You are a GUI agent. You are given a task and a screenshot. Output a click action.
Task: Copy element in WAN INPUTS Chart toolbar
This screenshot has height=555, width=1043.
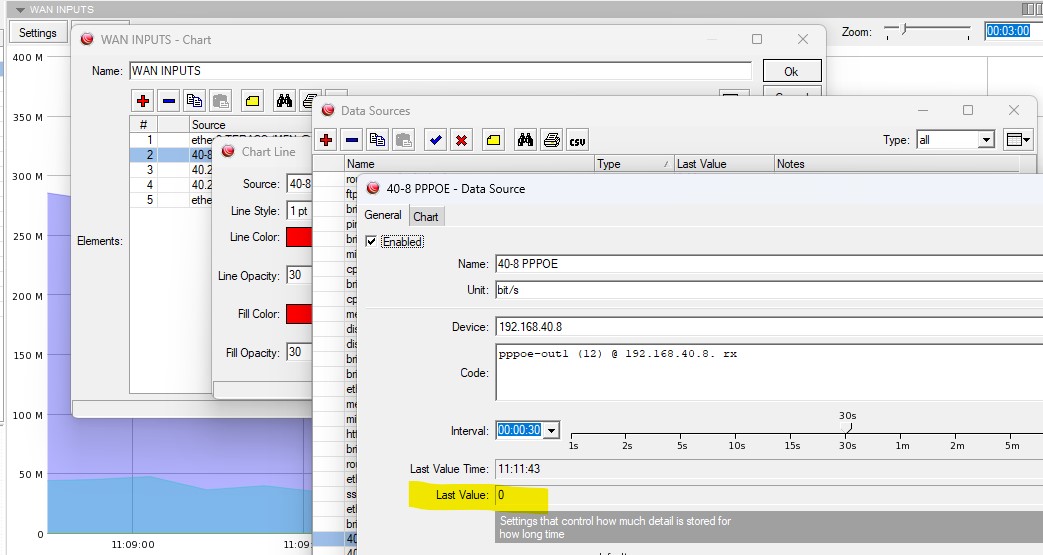point(194,101)
